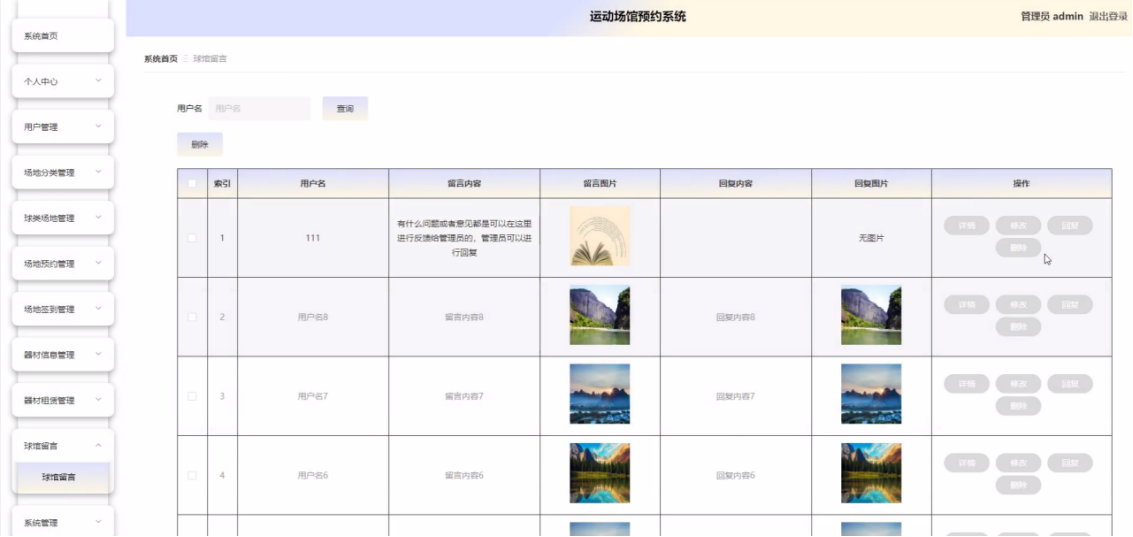This screenshot has height=537, width=1133.
Task: Expand the 场地分类管理 menu
Action: (x=63, y=173)
